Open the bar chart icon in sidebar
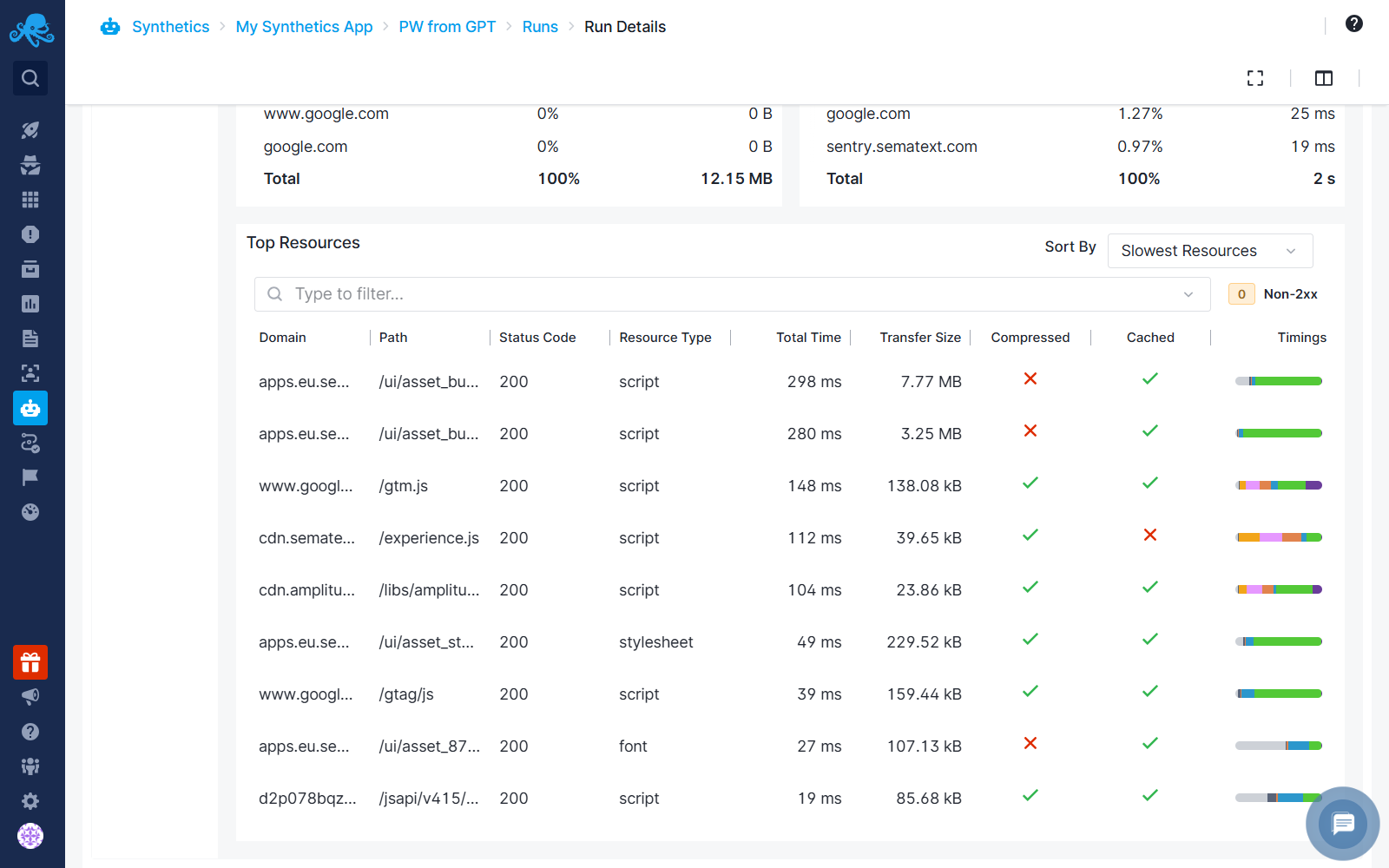The width and height of the screenshot is (1389, 868). pyautogui.click(x=30, y=304)
